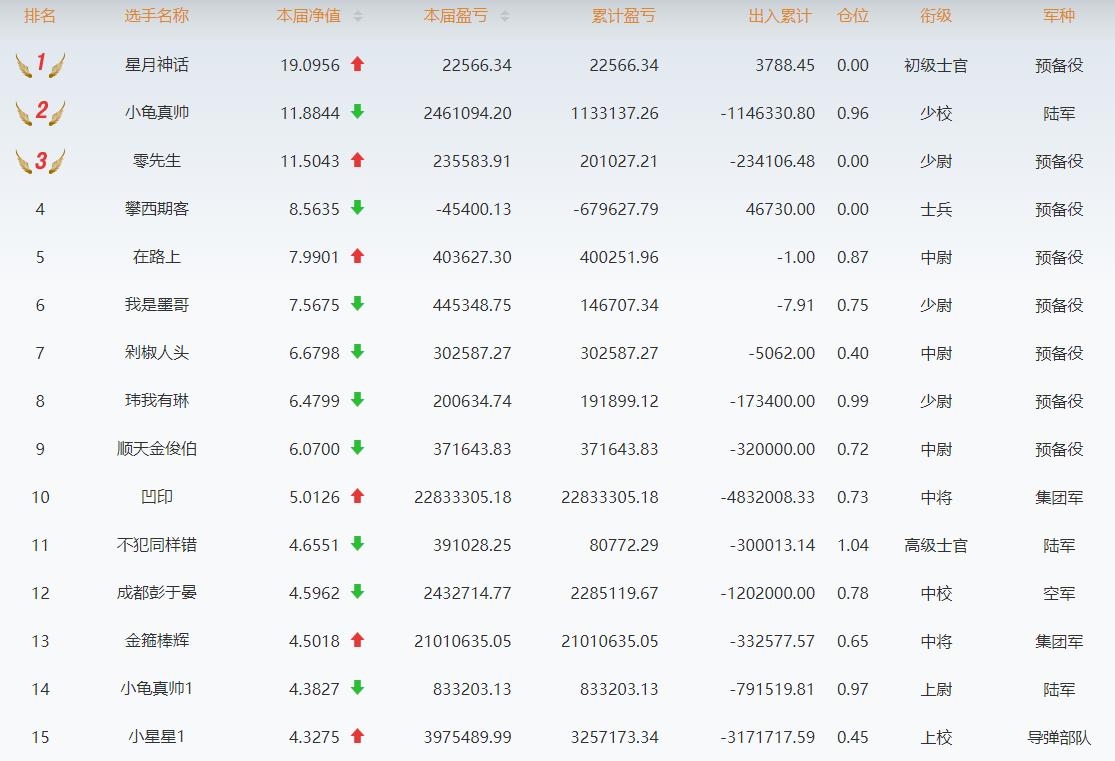The height and width of the screenshot is (761, 1115).
Task: Open player 金箍棒辉 details
Action: pos(156,641)
